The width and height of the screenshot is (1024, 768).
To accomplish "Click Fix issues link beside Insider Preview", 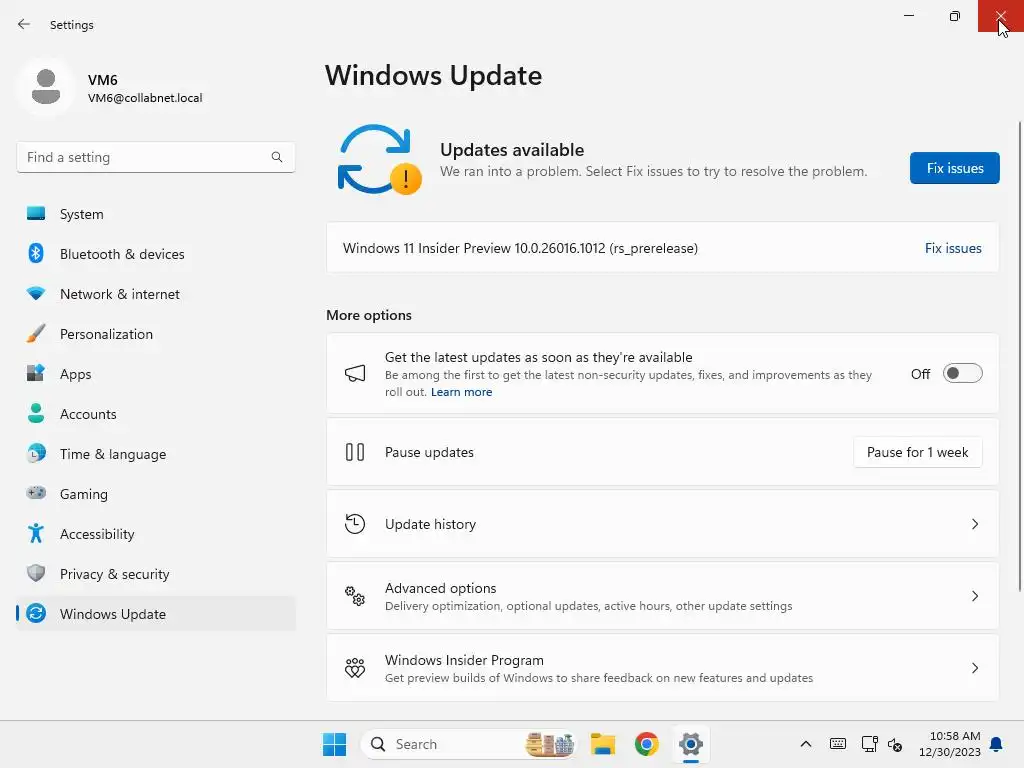I will (x=953, y=248).
